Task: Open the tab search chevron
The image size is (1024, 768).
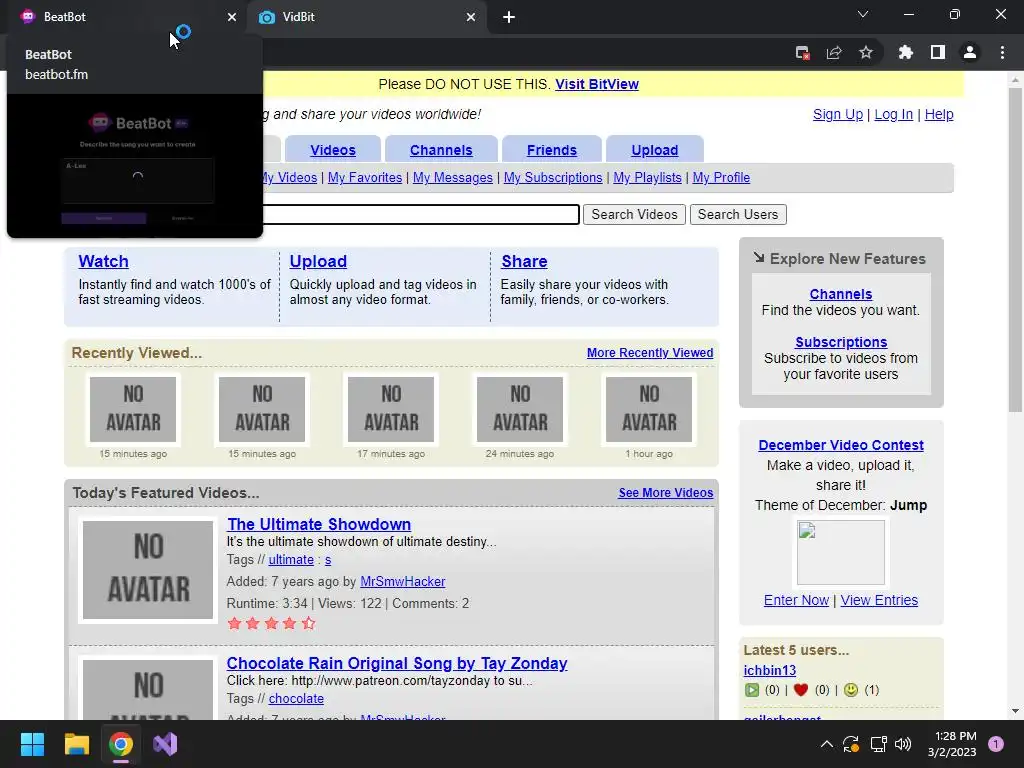Action: coord(863,14)
